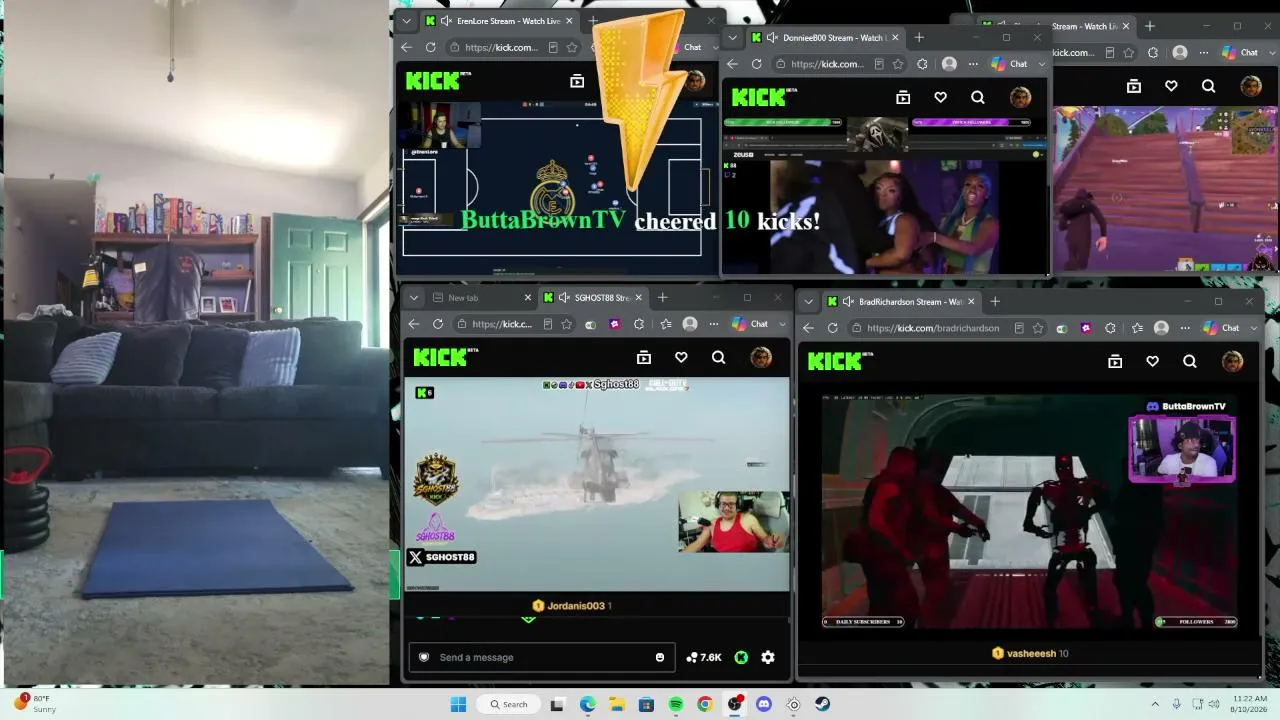1280x720 pixels.
Task: Open profile avatar in SGhost88 Kick window
Action: (x=761, y=357)
